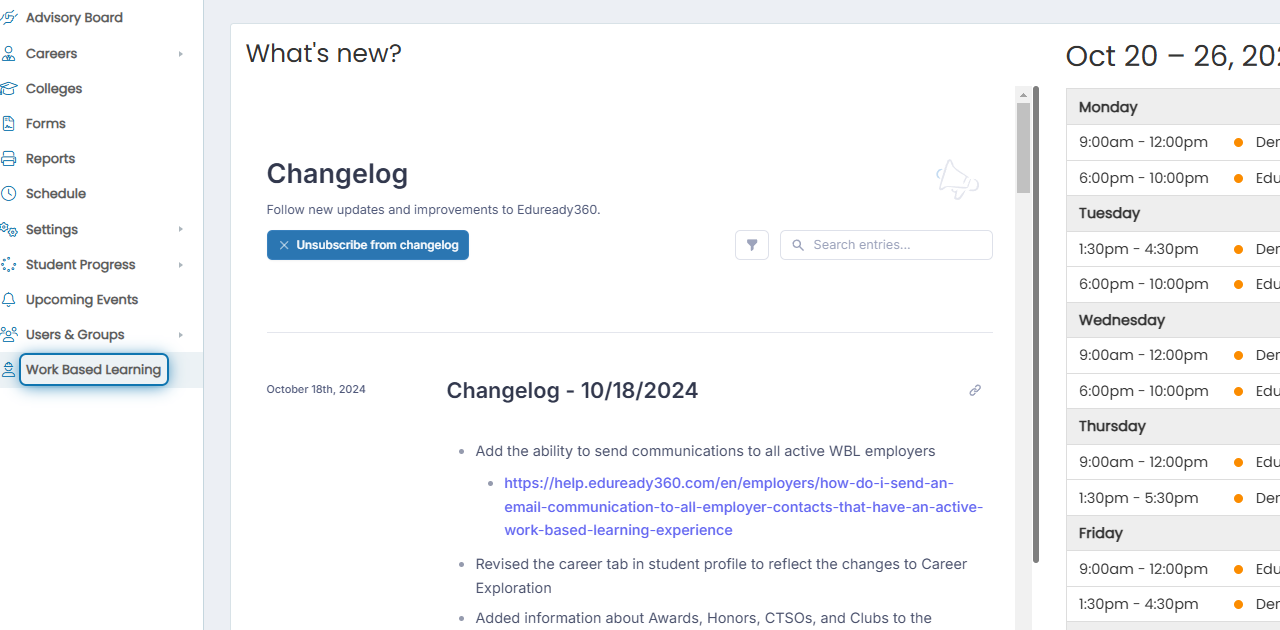Click the Search entries input field

886,245
